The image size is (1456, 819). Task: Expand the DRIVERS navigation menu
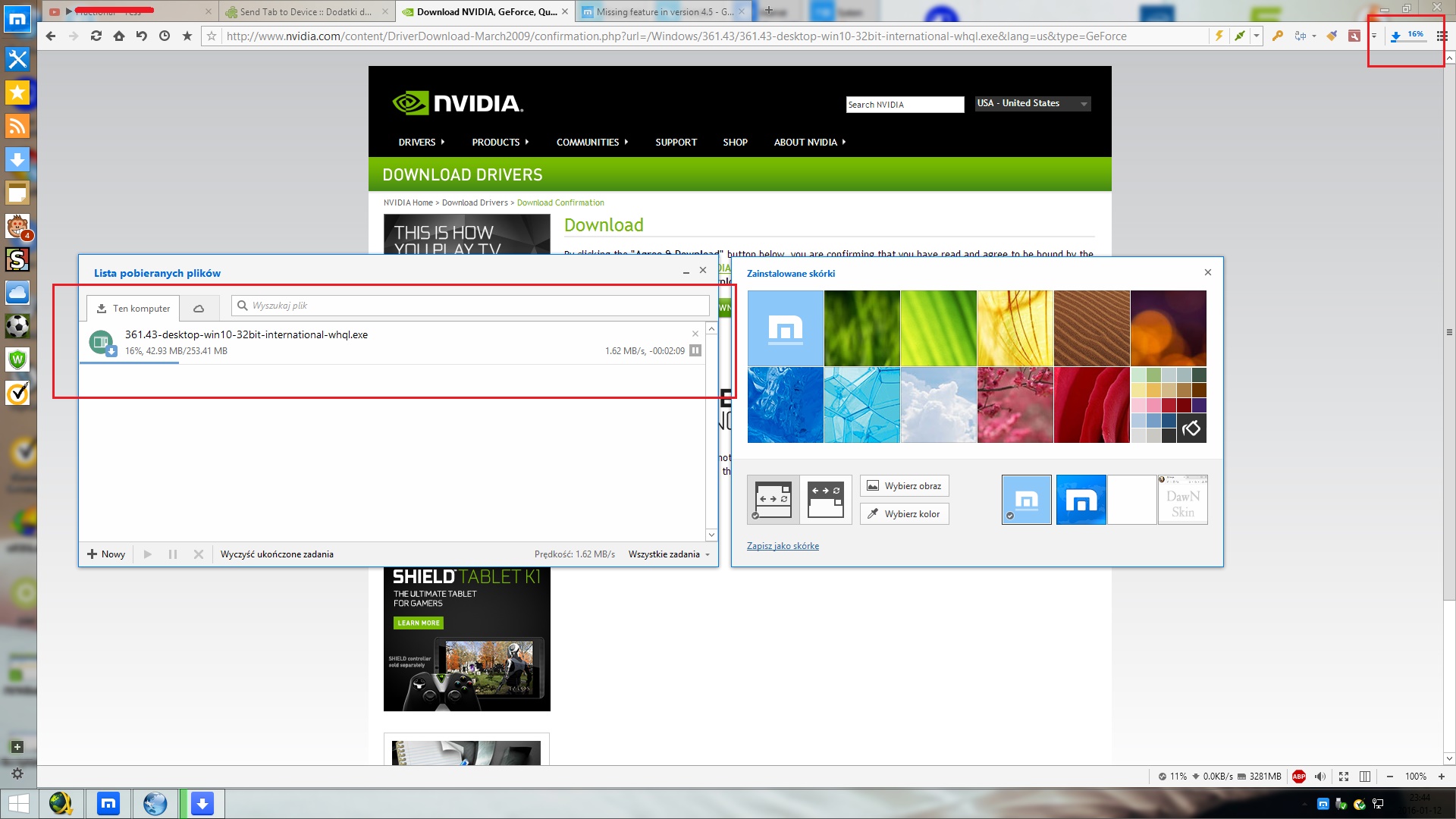click(x=422, y=142)
